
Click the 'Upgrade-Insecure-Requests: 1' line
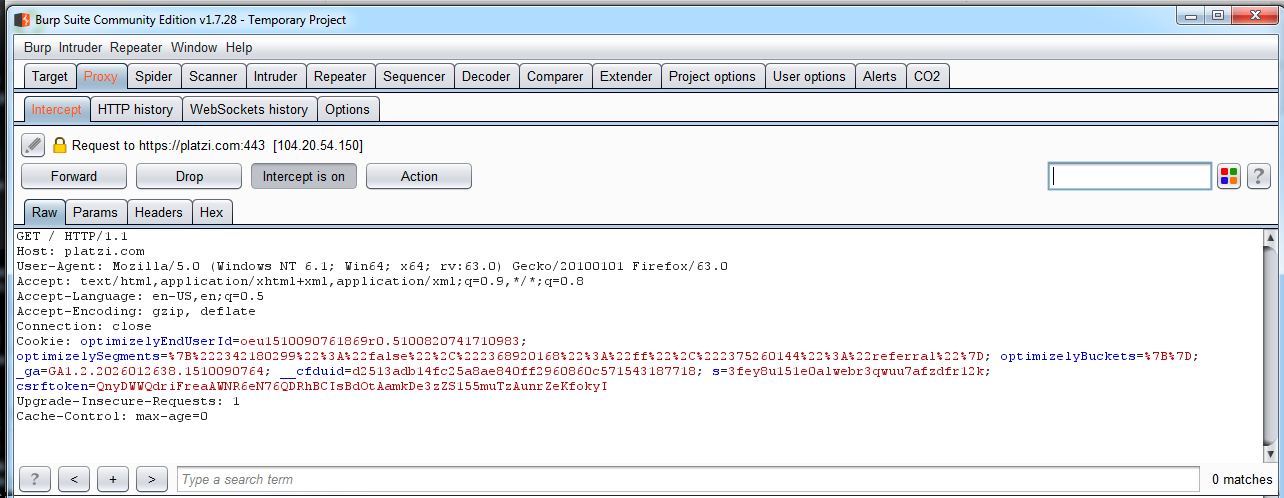click(128, 401)
